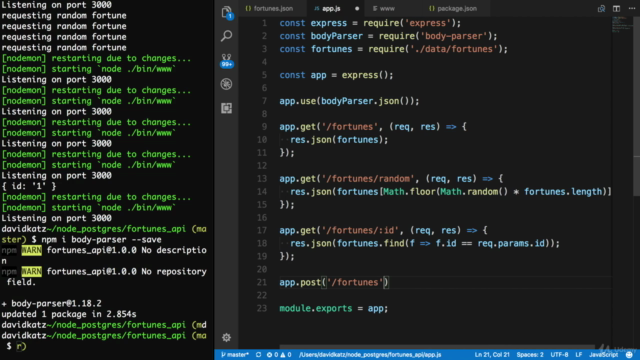The height and width of the screenshot is (360, 640).
Task: Click the errors count icon in status bar
Action: tap(272, 355)
